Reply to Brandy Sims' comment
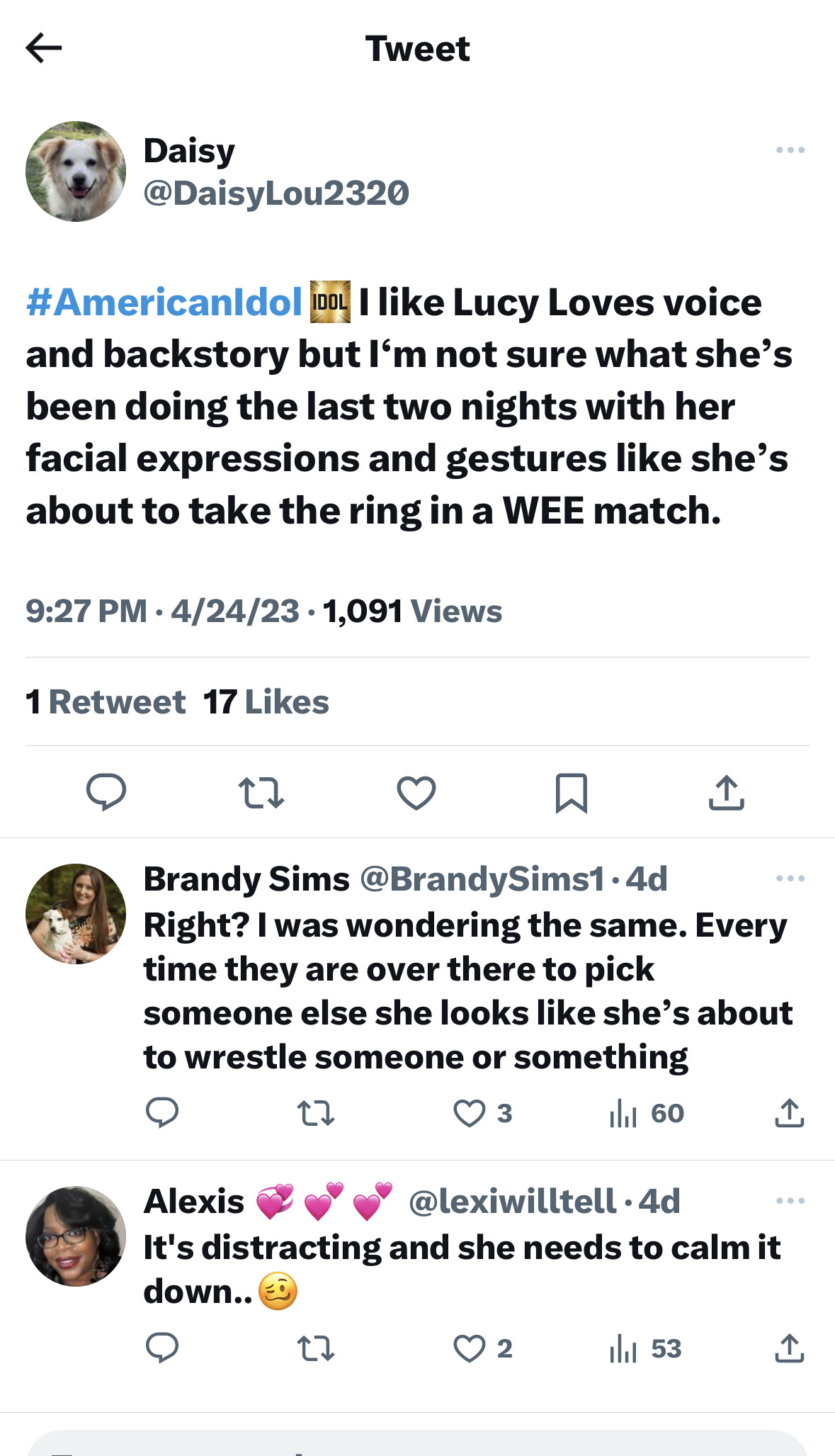The width and height of the screenshot is (835, 1456). (162, 1113)
